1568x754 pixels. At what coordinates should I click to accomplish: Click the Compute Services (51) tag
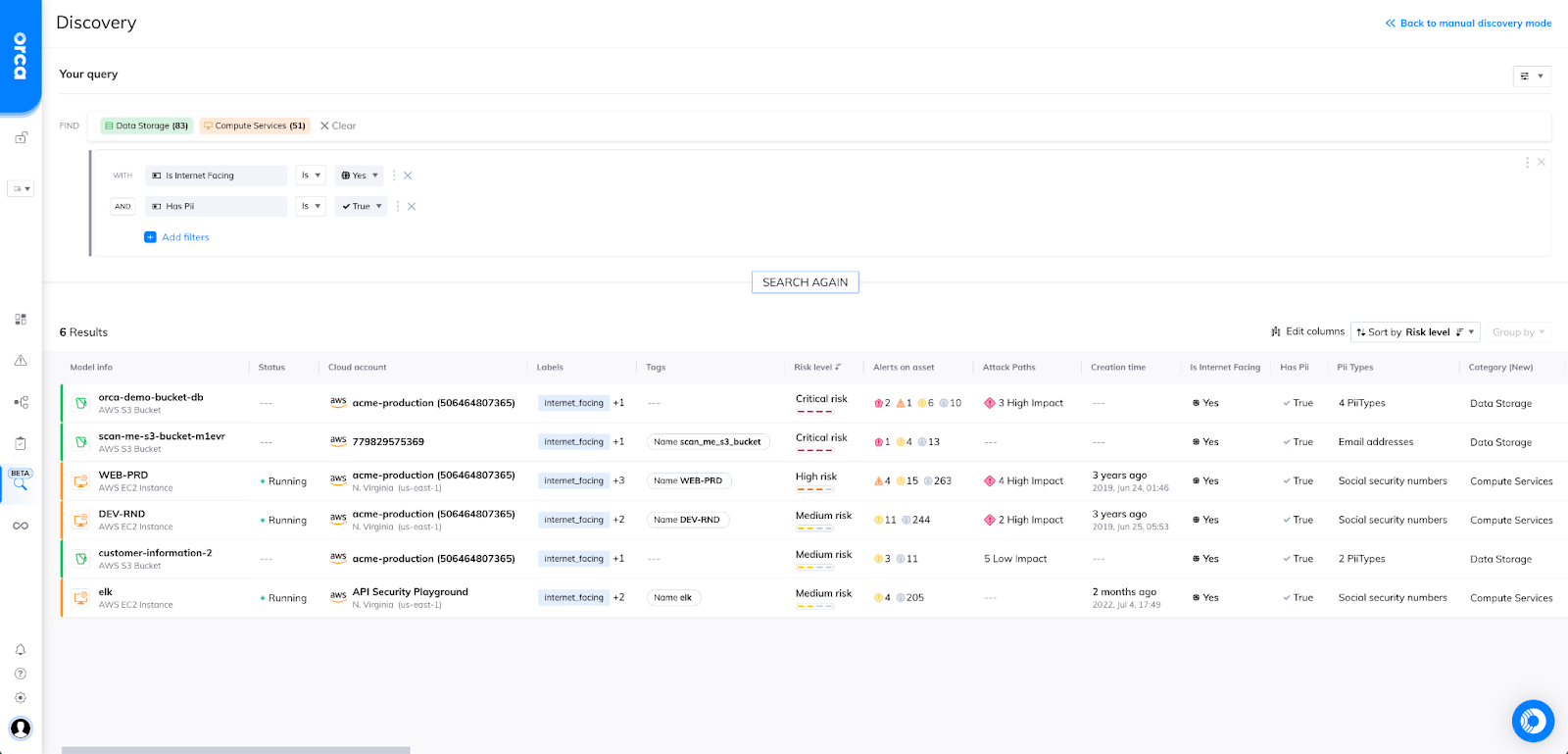pyautogui.click(x=255, y=126)
